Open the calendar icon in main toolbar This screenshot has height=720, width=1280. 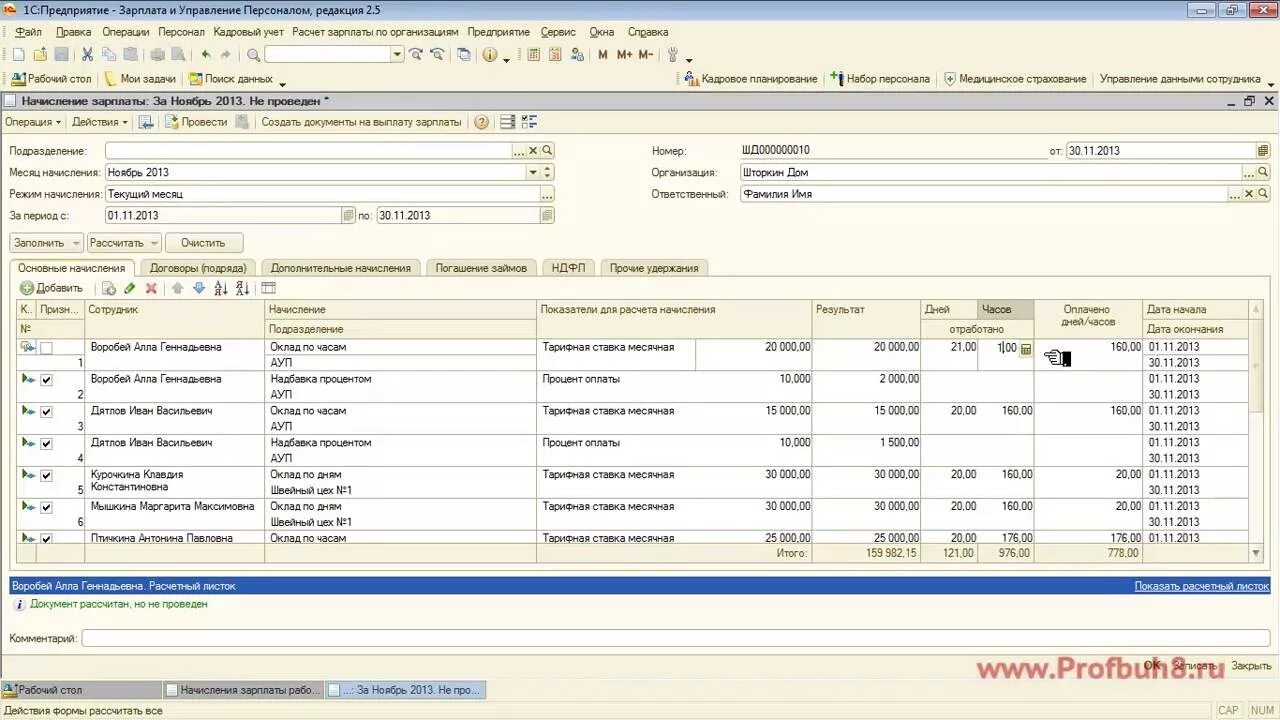point(555,55)
